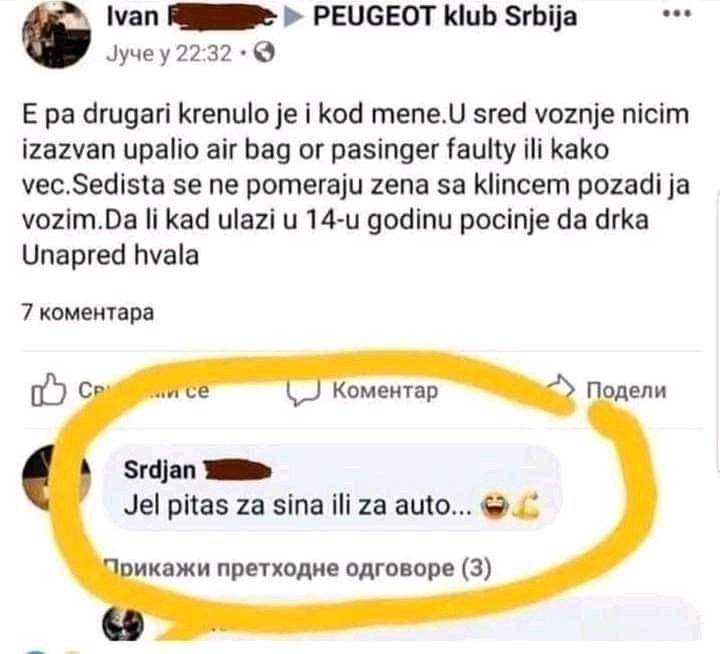Click the share arrow icon
Viewport: 720px width, 654px height.
coord(561,388)
